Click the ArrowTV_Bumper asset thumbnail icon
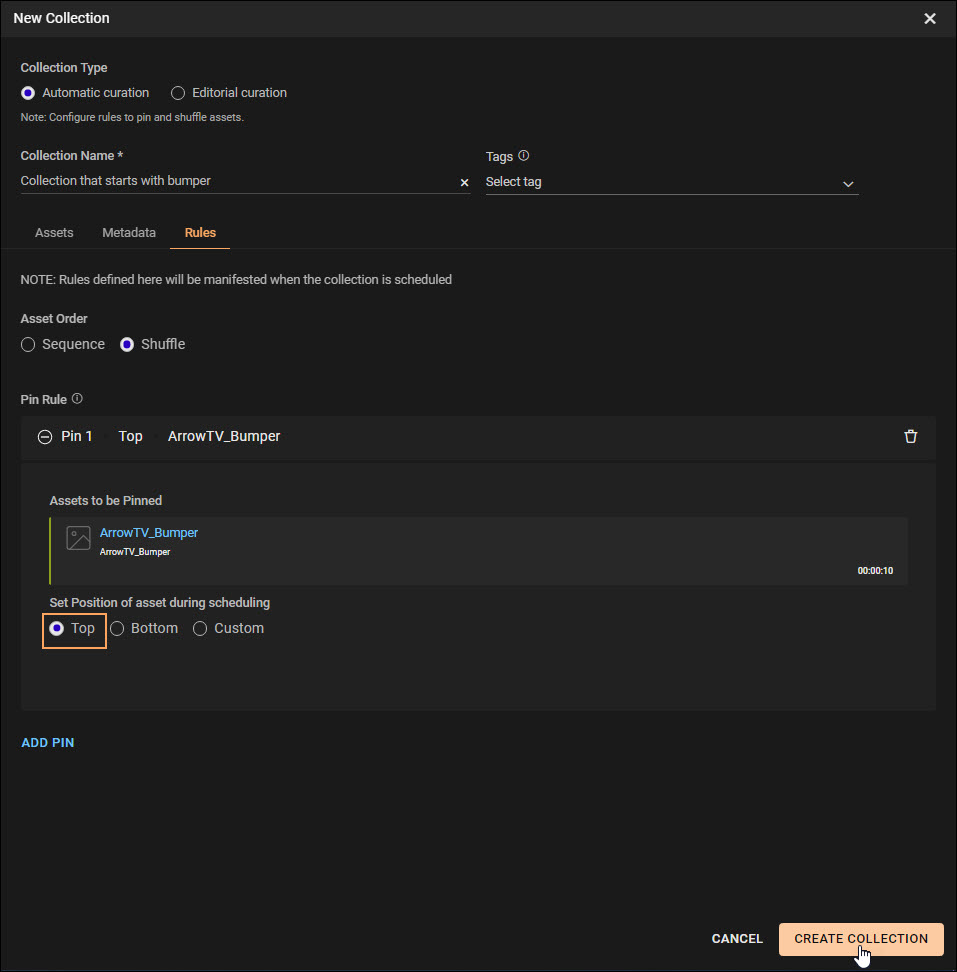The width and height of the screenshot is (957, 972). 79,538
